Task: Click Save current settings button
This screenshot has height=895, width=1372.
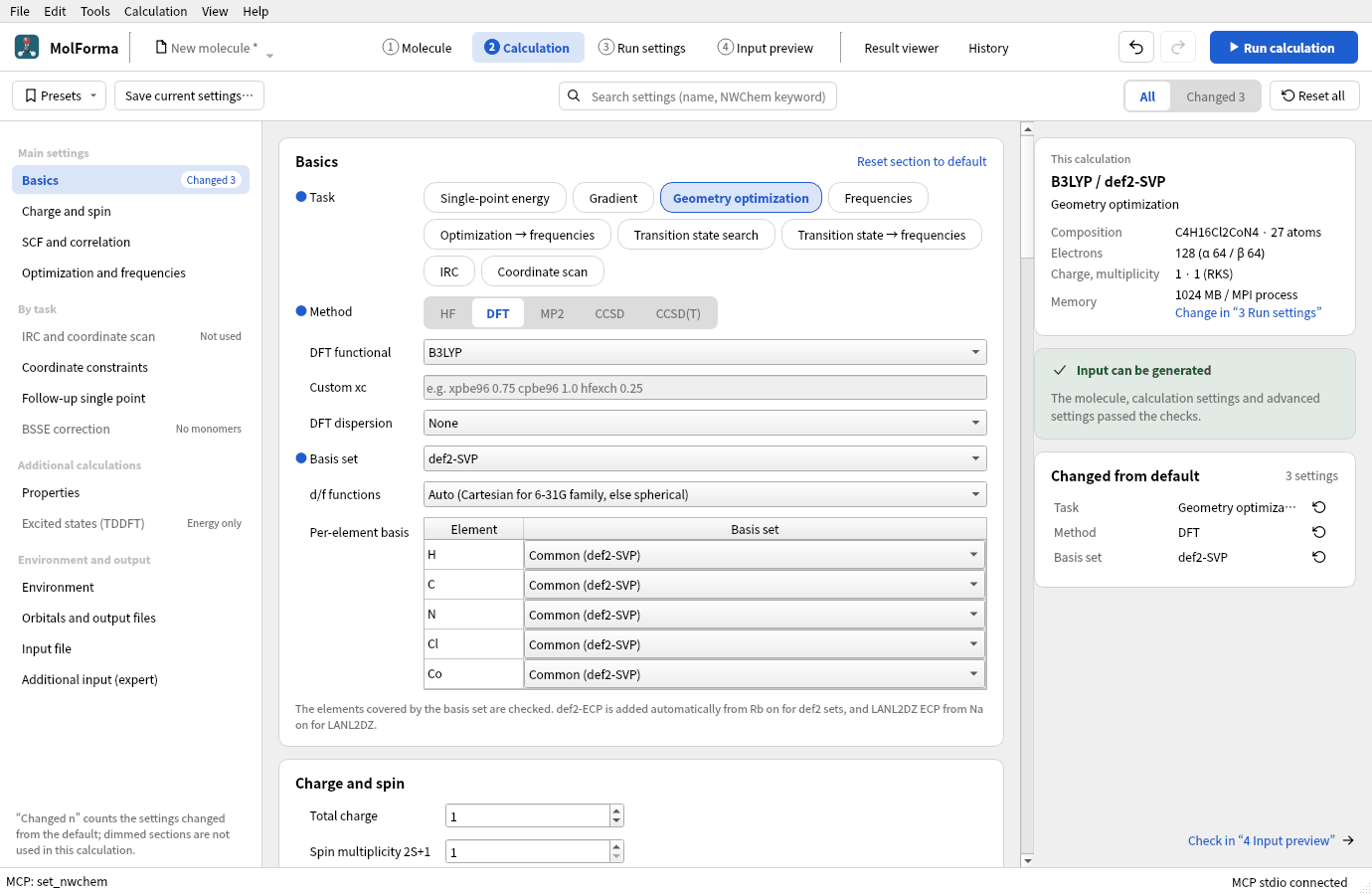Action: pyautogui.click(x=189, y=95)
